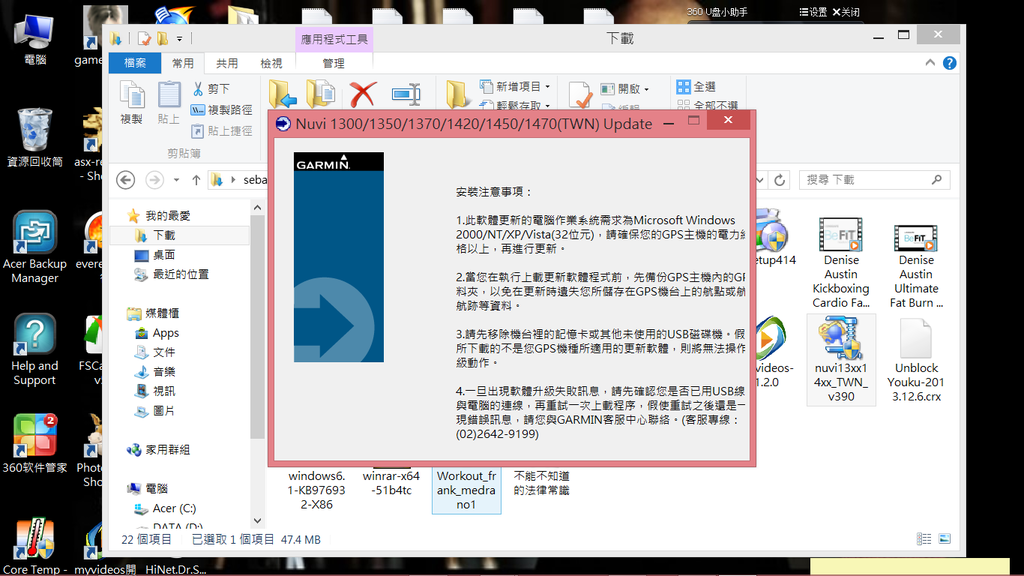
Task: Open the New item (新增項目) dropdown
Action: click(x=515, y=86)
